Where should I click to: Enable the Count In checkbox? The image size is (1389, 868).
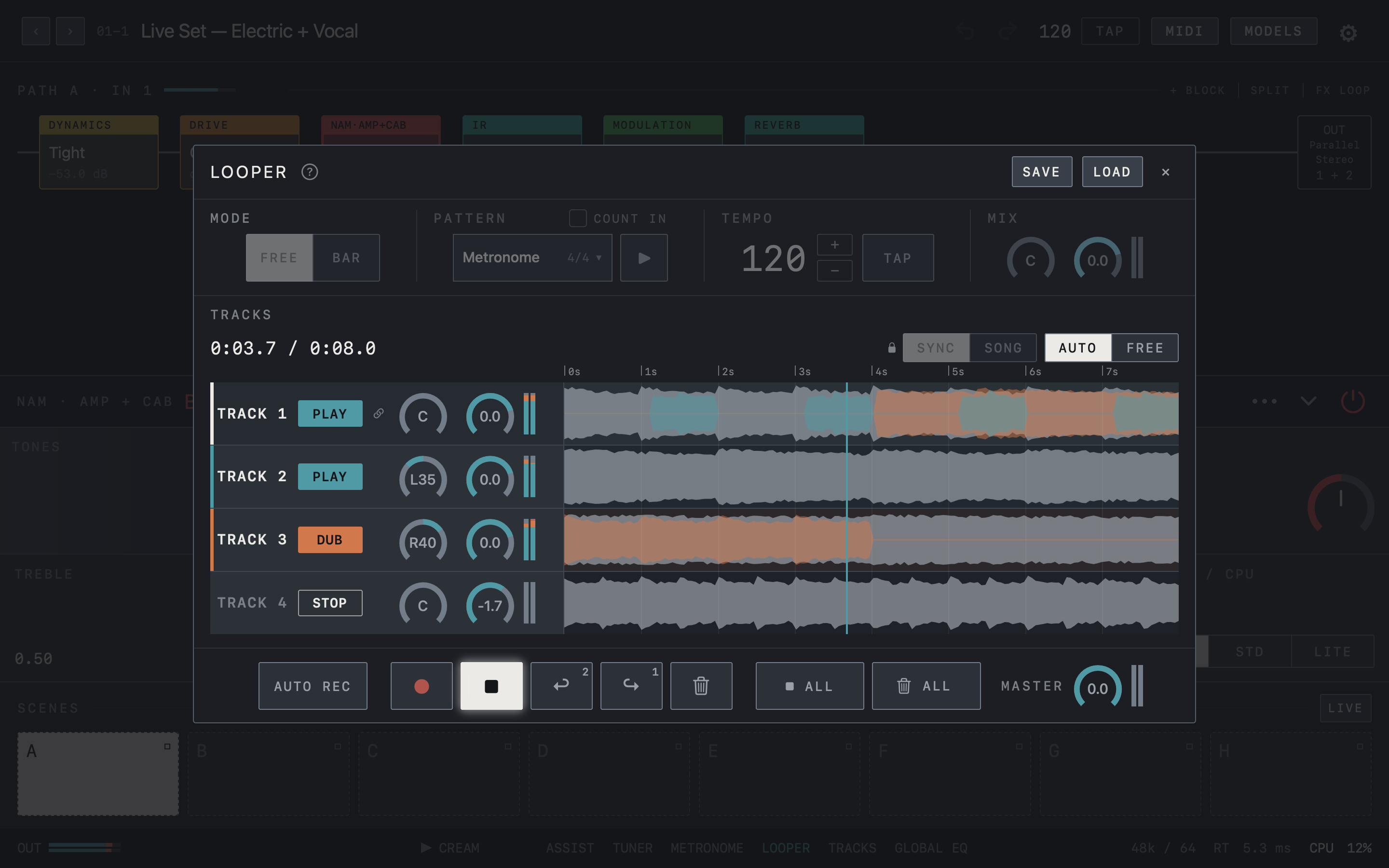click(577, 218)
